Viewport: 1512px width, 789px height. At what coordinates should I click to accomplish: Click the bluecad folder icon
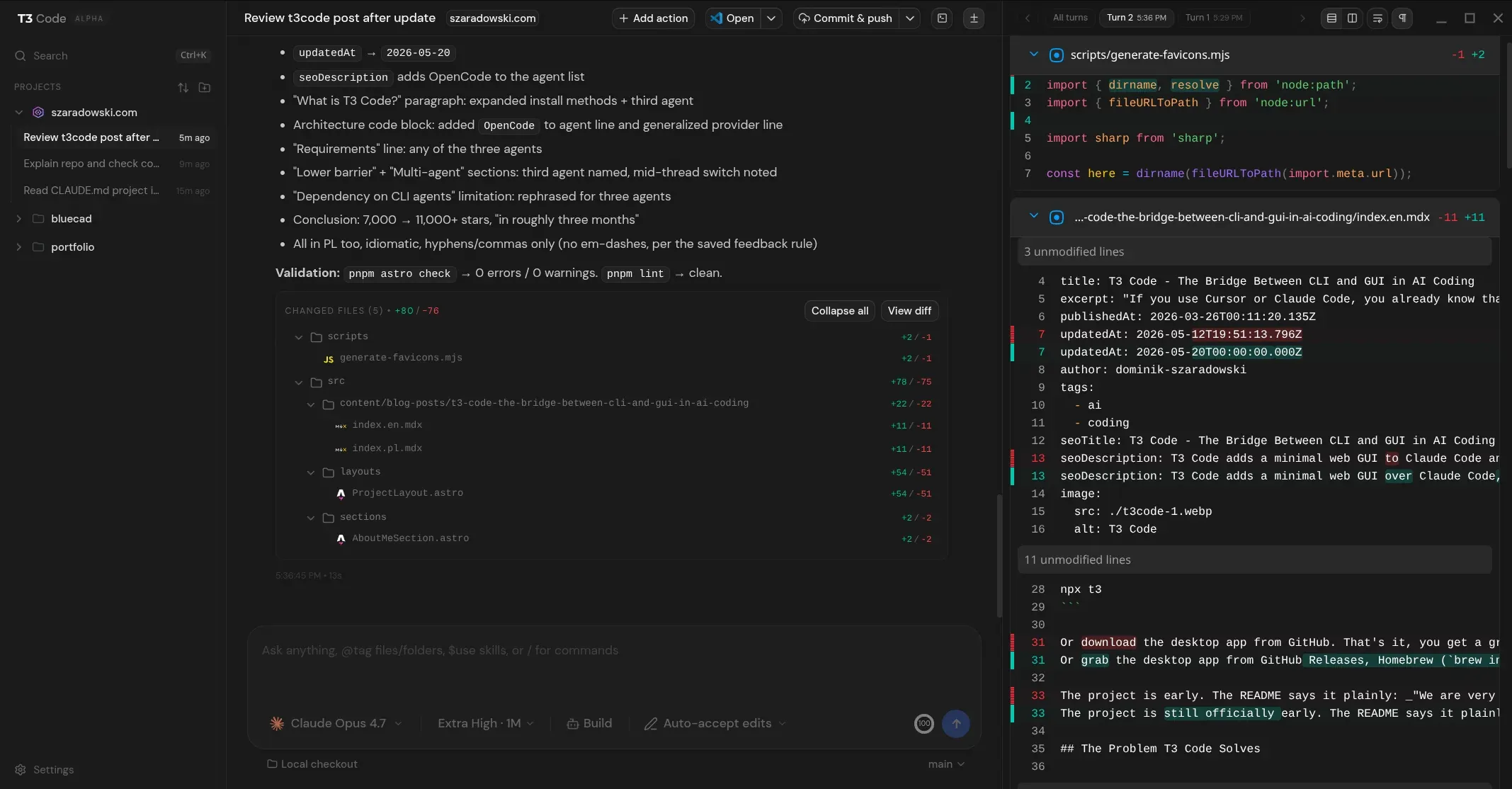tap(38, 219)
